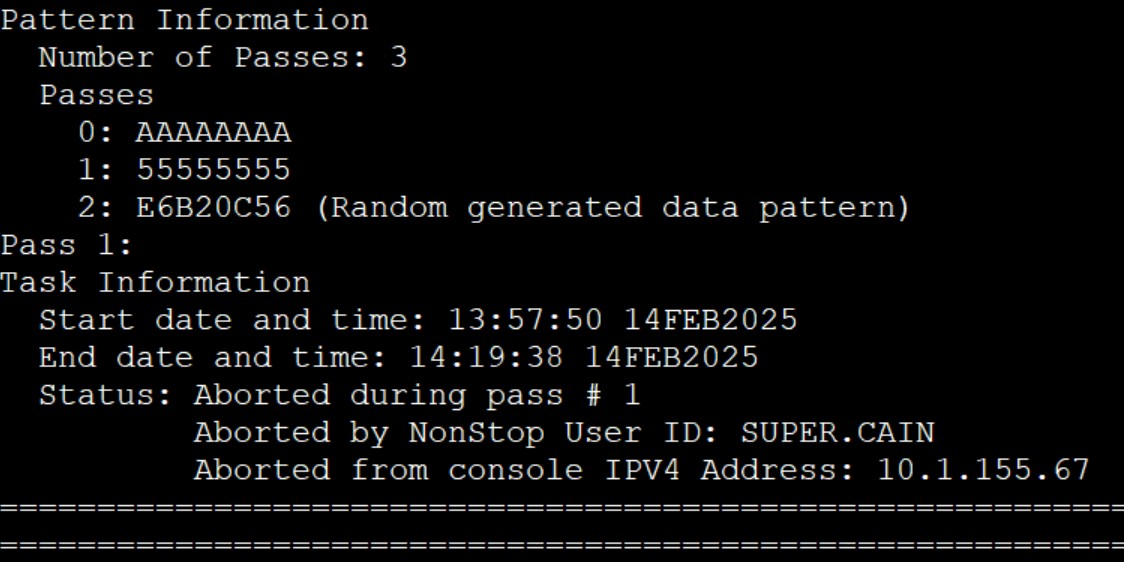Click the upper equals-sign separator line
The height and width of the screenshot is (562, 1124).
tap(562, 508)
